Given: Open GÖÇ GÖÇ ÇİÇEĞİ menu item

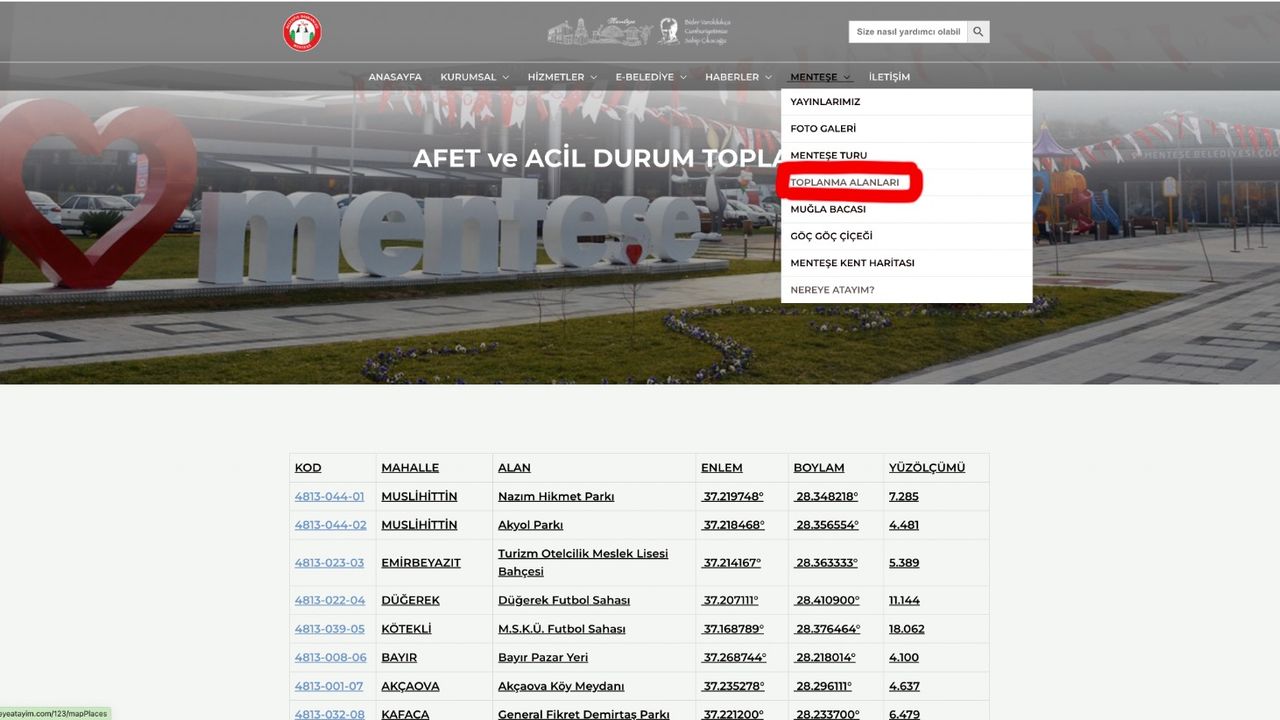Looking at the screenshot, I should click(x=831, y=236).
